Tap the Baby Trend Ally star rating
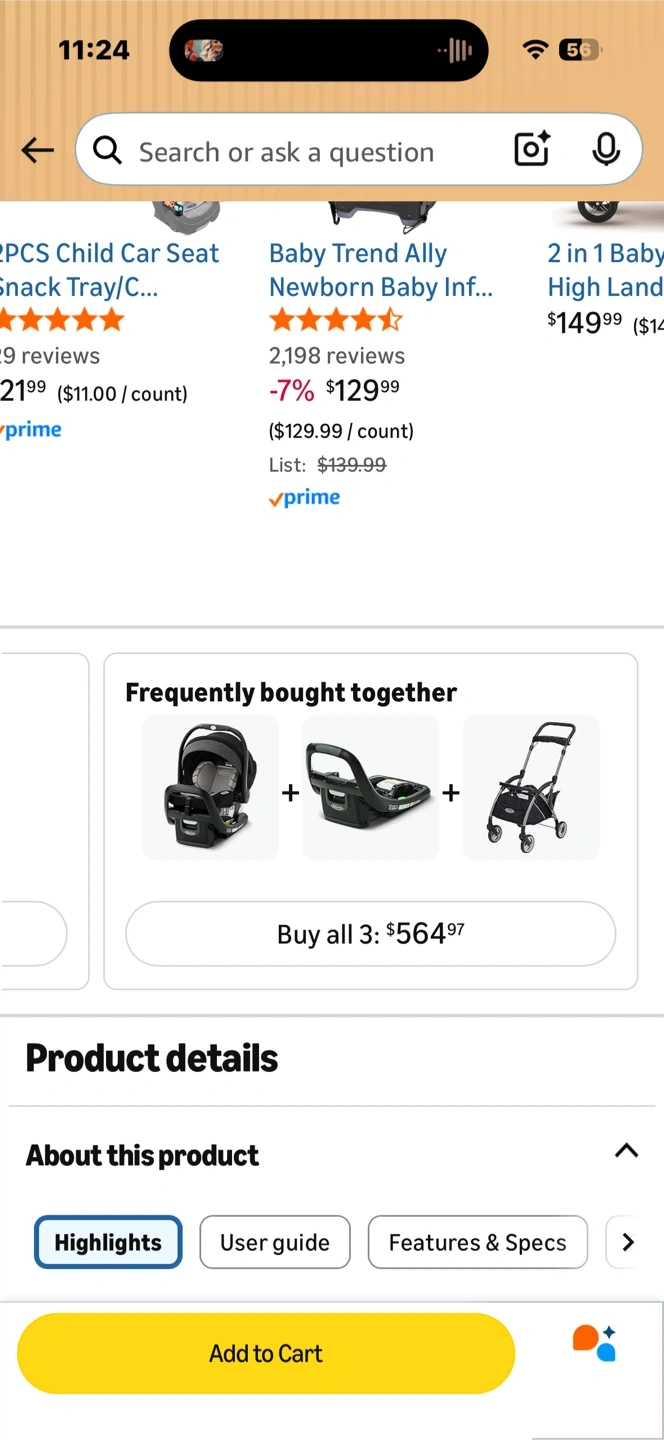The image size is (664, 1440). [335, 320]
